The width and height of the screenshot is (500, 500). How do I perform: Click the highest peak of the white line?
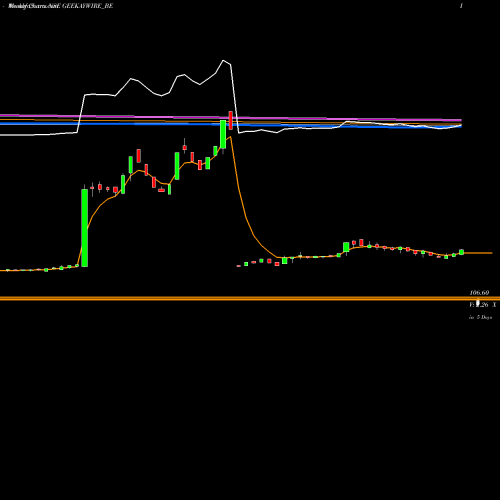pyautogui.click(x=223, y=60)
